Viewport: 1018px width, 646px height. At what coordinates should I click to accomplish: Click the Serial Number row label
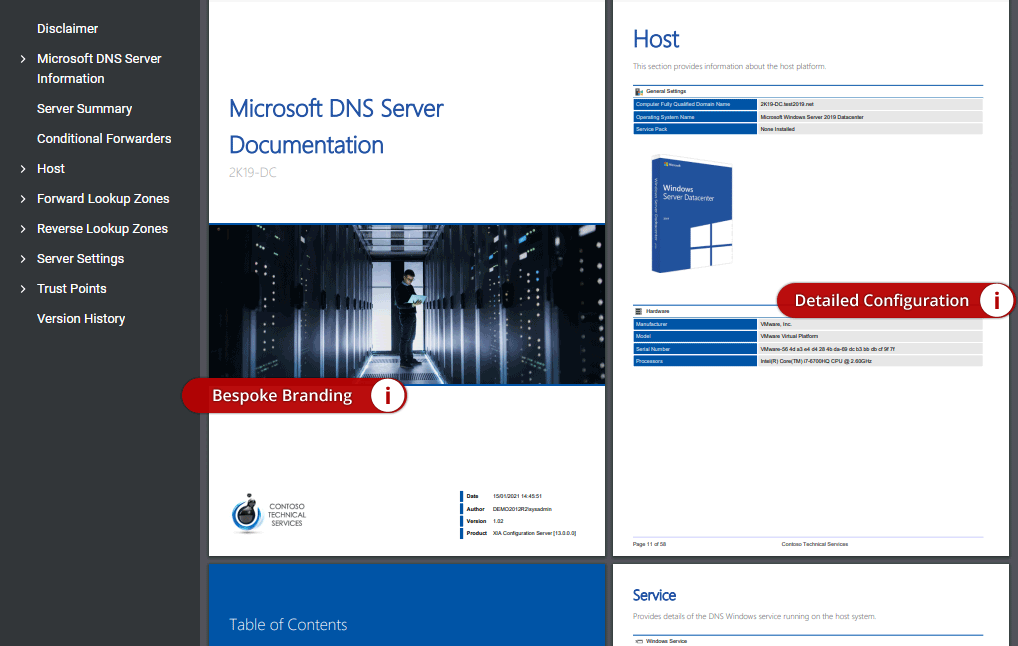pyautogui.click(x=695, y=349)
